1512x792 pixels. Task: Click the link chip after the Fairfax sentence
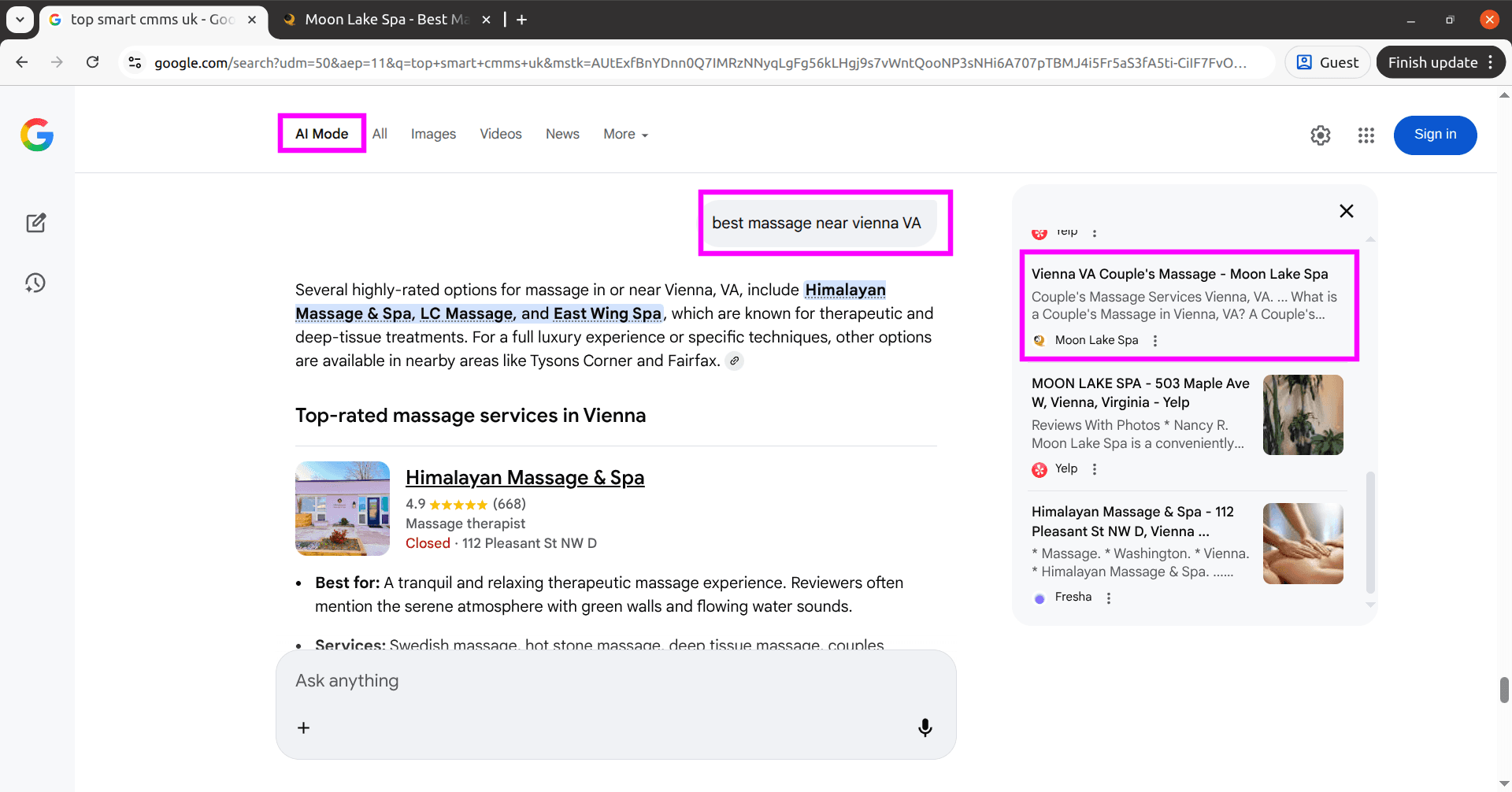click(x=735, y=360)
